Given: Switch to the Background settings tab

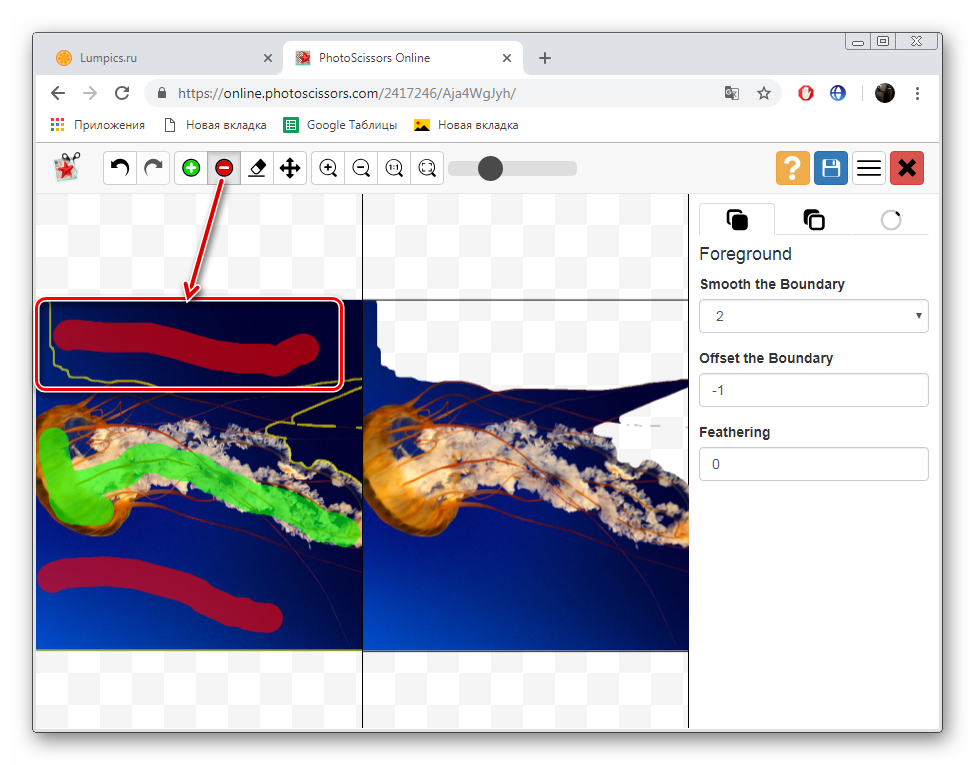Looking at the screenshot, I should [x=814, y=220].
